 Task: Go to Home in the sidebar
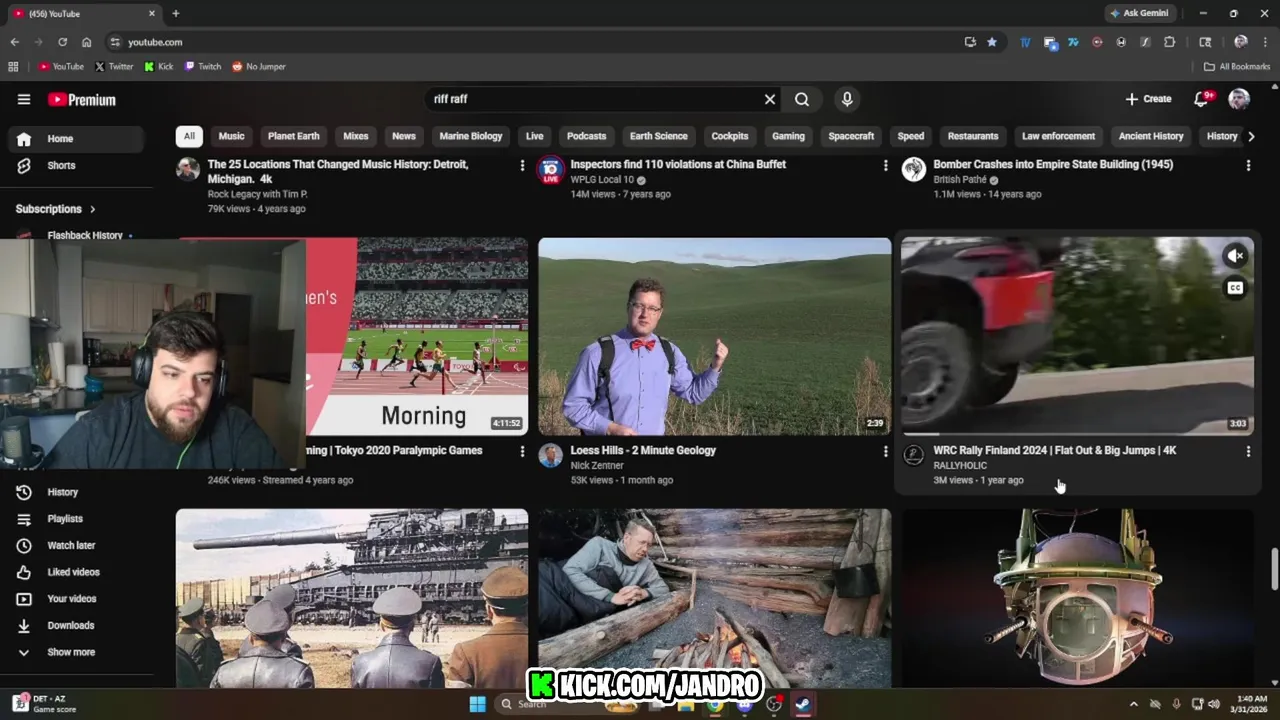click(x=78, y=139)
